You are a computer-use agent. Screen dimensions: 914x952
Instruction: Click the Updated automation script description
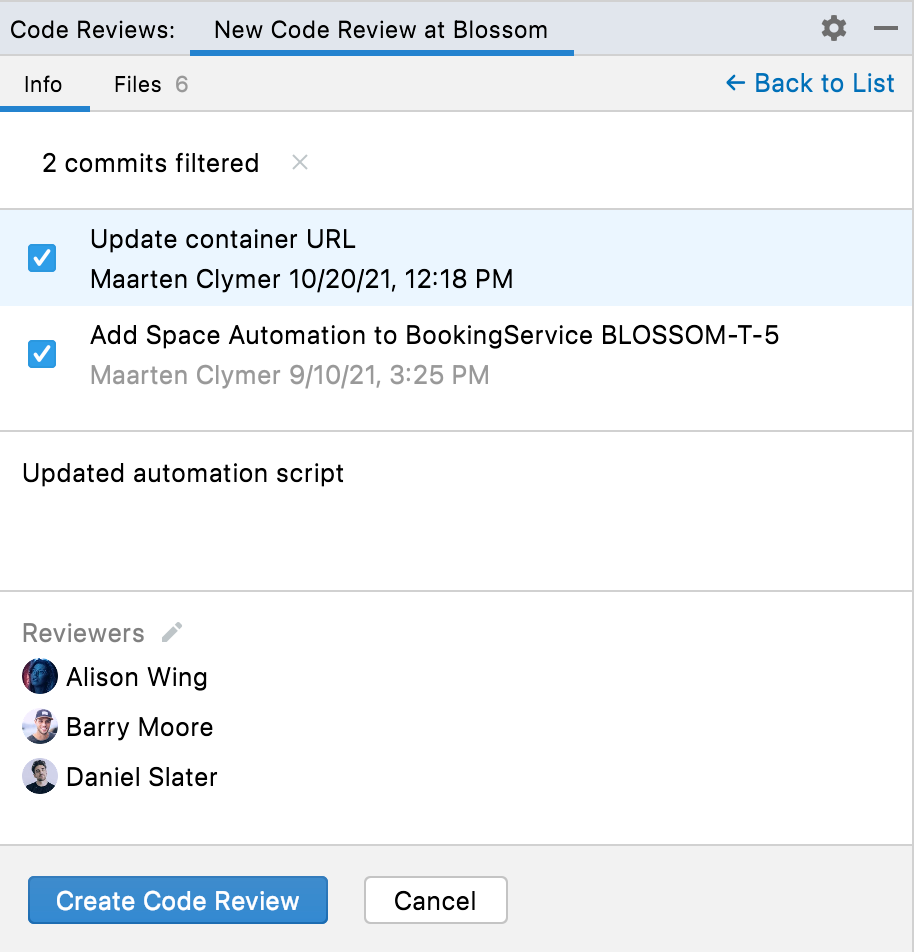(x=183, y=473)
